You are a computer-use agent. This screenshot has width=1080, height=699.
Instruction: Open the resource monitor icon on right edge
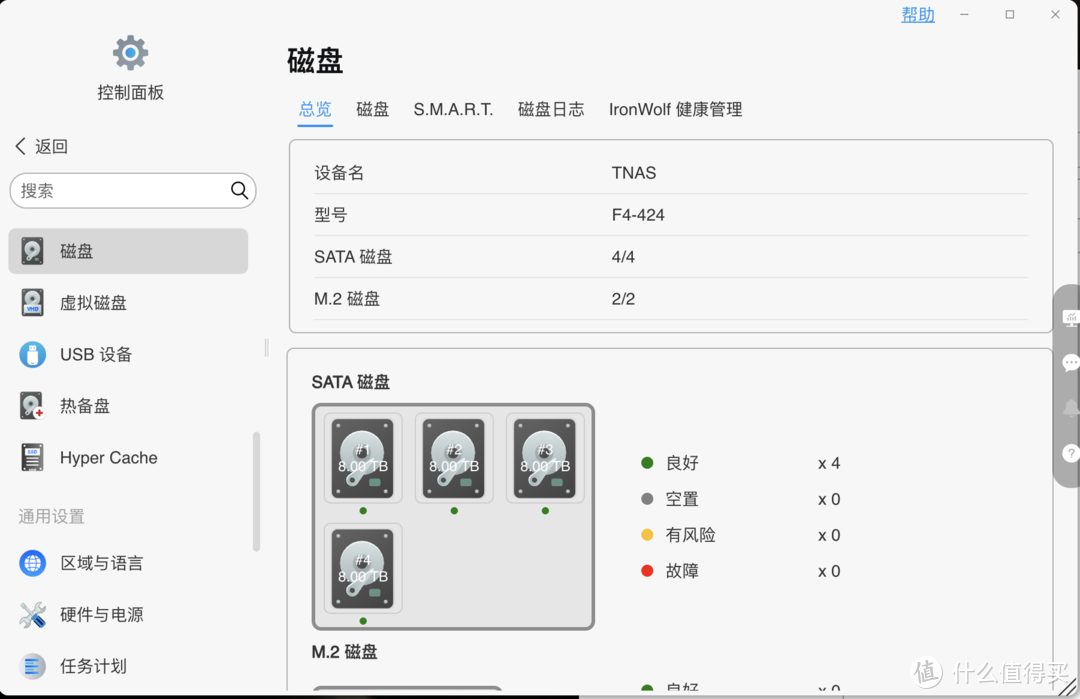click(x=1072, y=318)
